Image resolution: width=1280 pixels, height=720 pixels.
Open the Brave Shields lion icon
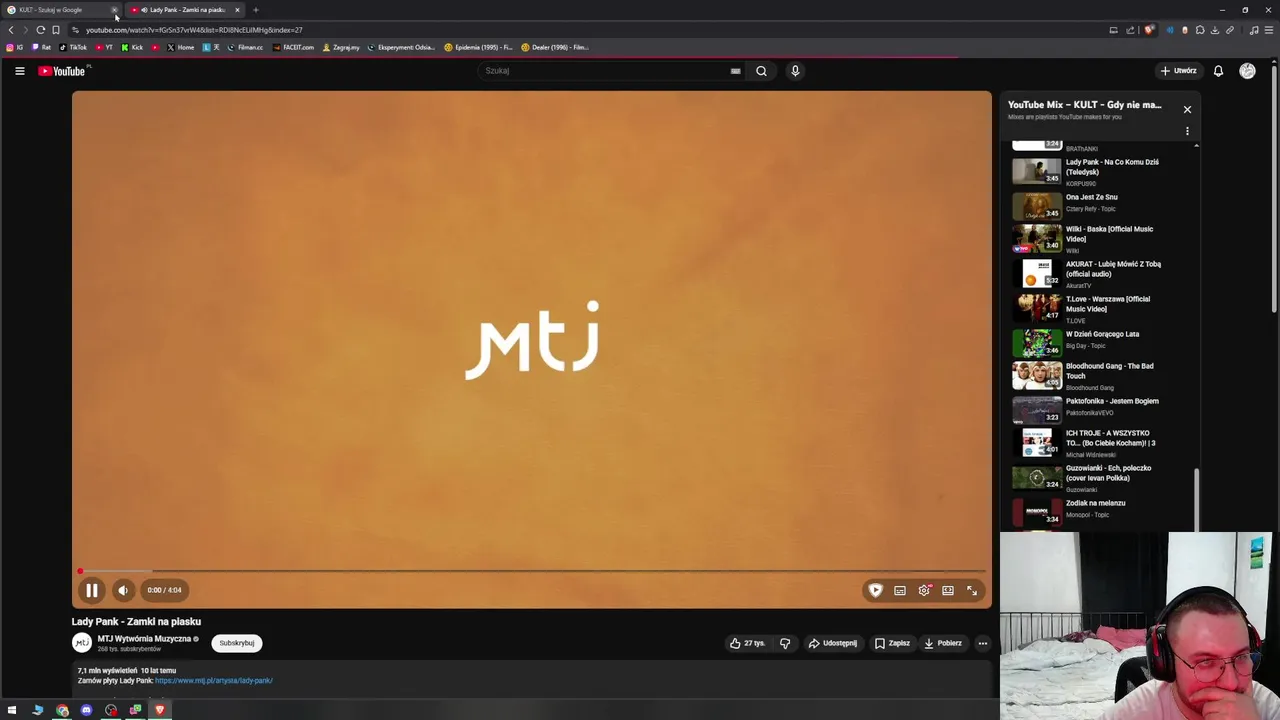(1149, 30)
